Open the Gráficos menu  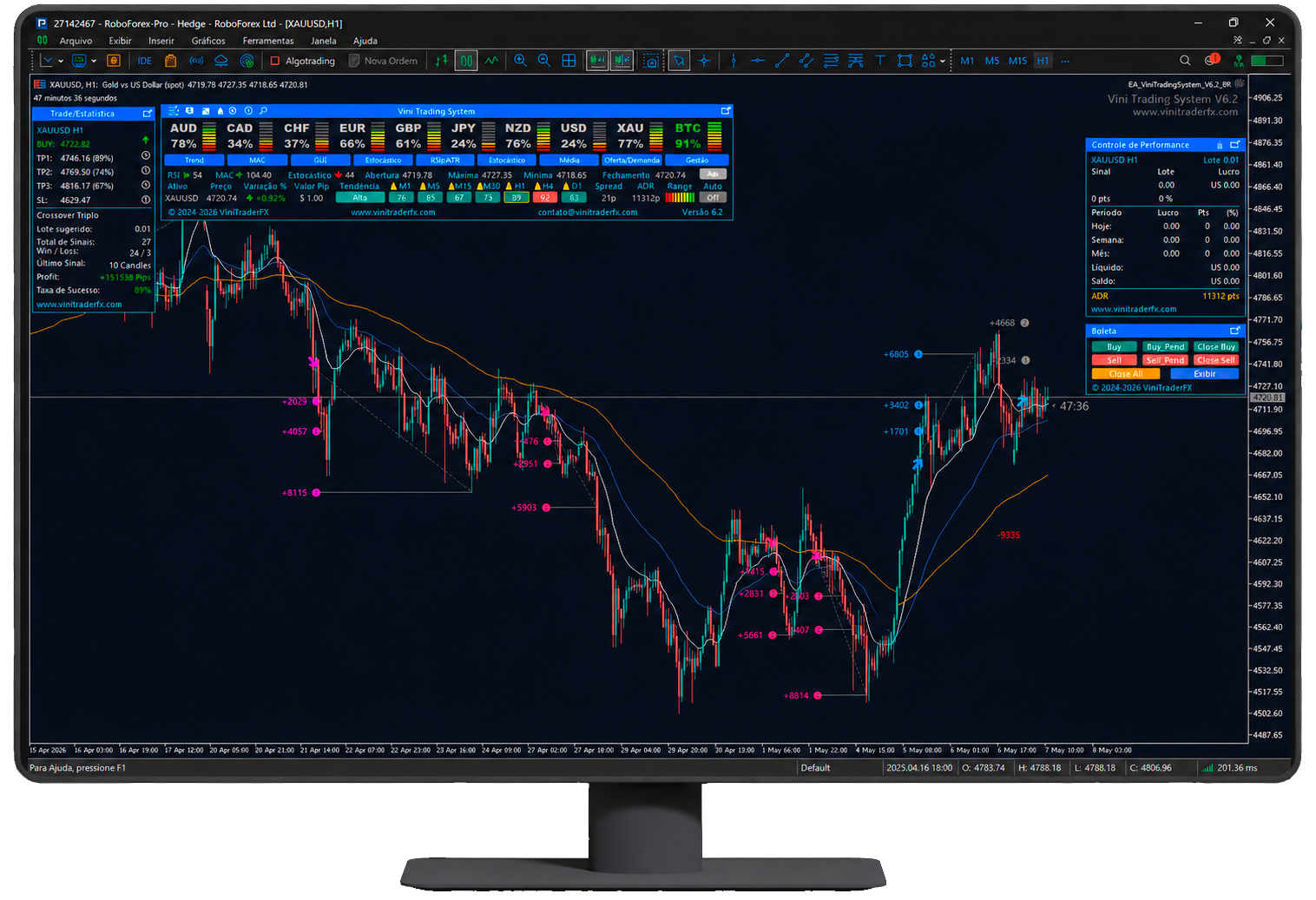(208, 41)
